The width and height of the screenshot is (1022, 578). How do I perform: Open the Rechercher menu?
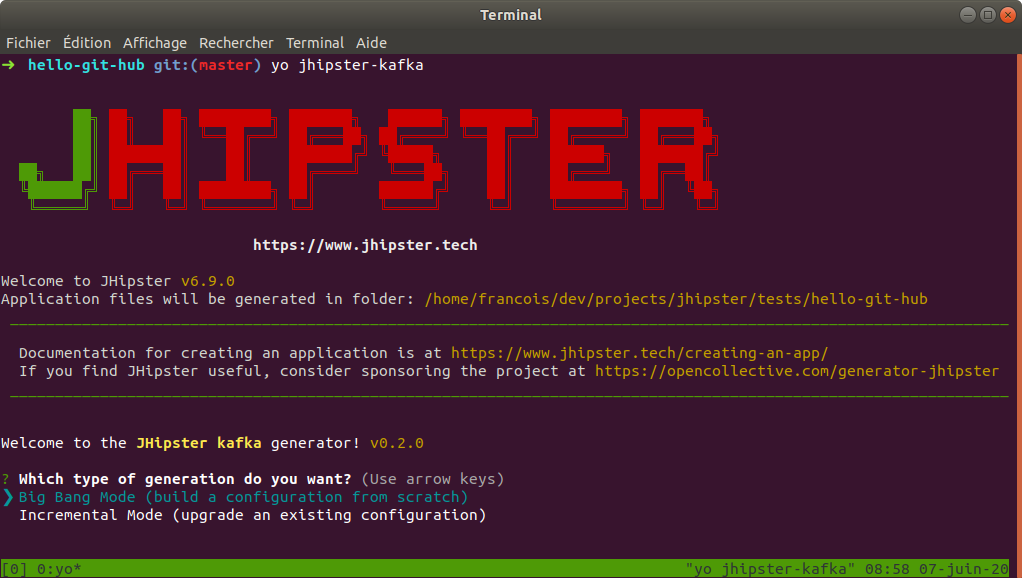point(236,43)
